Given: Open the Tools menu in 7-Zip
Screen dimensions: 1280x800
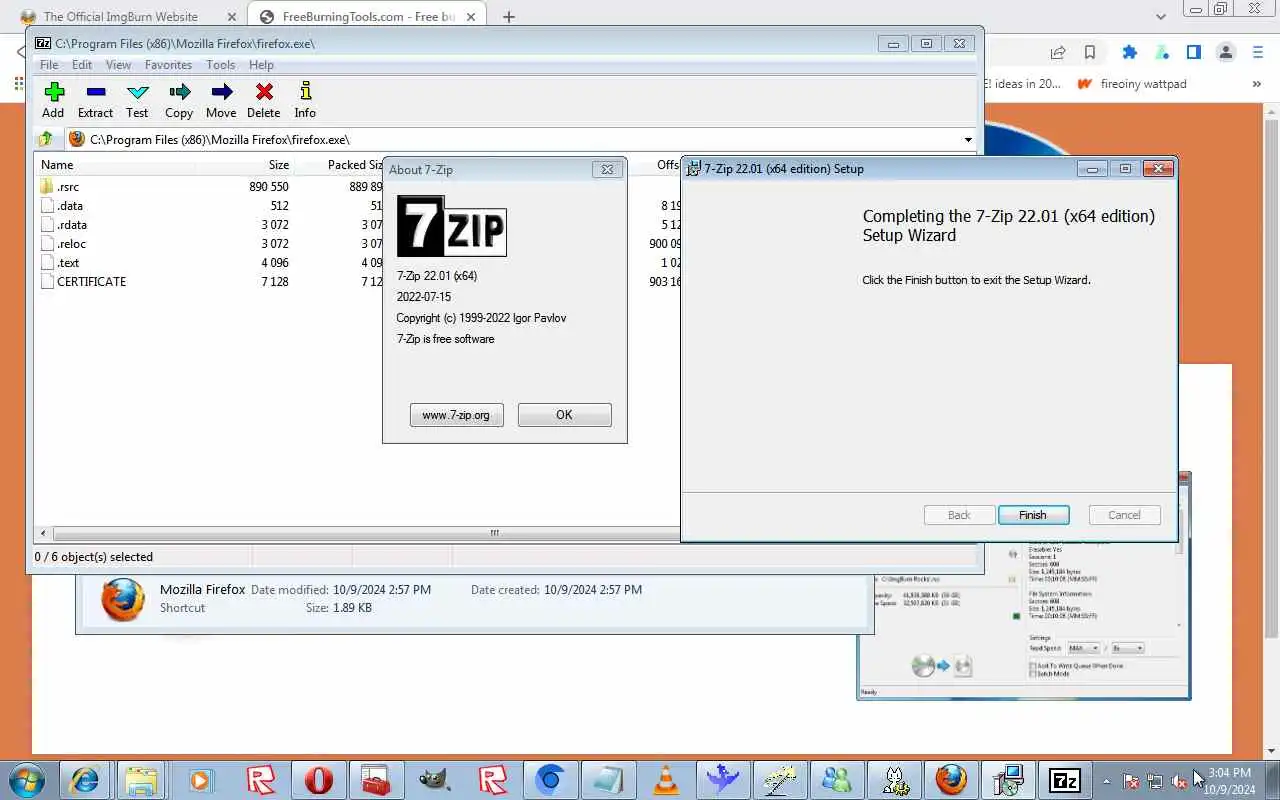Looking at the screenshot, I should click(220, 65).
